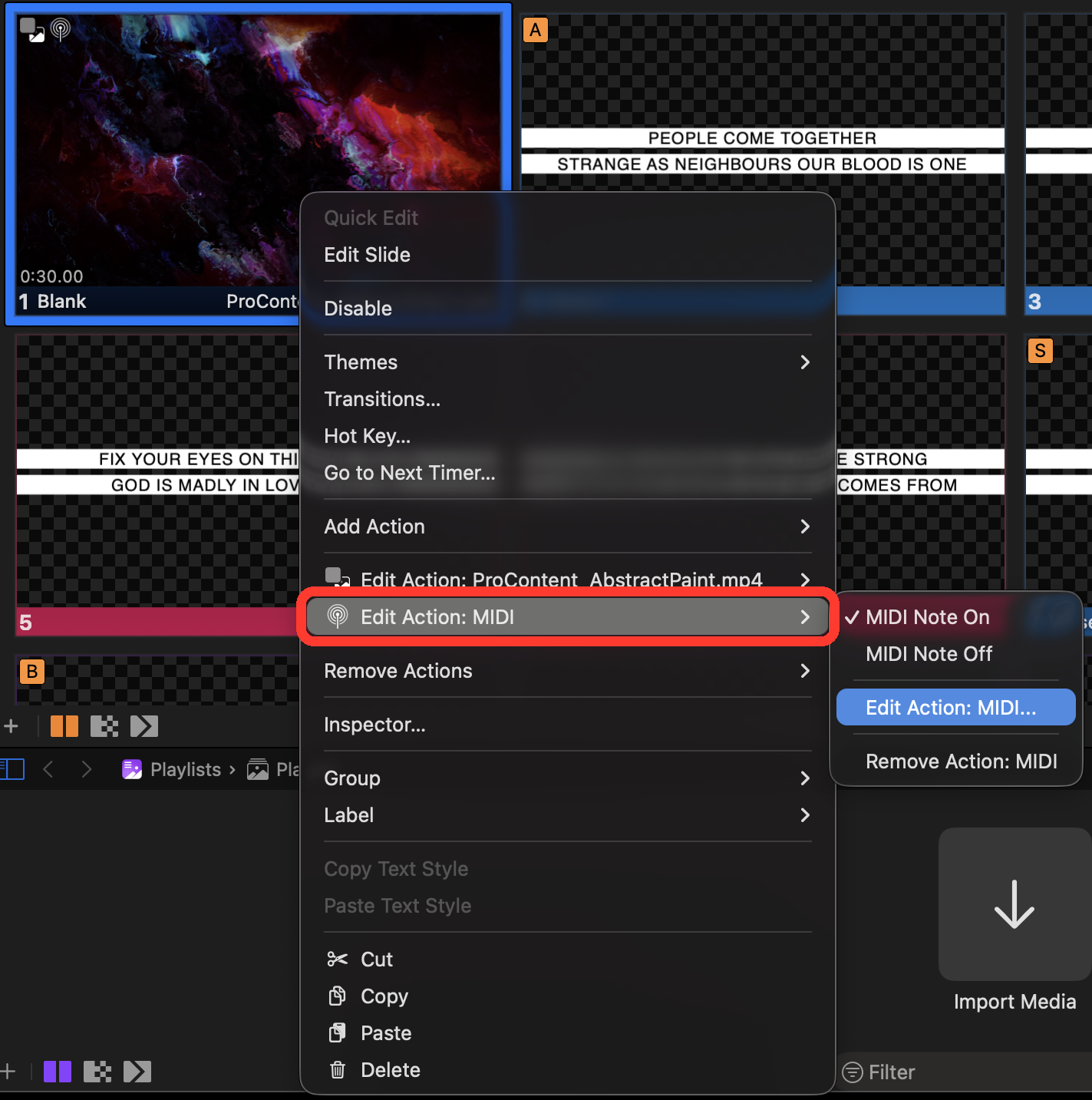Click the media action icon on slide 1
Screen dimensions: 1092x1100
[32, 30]
